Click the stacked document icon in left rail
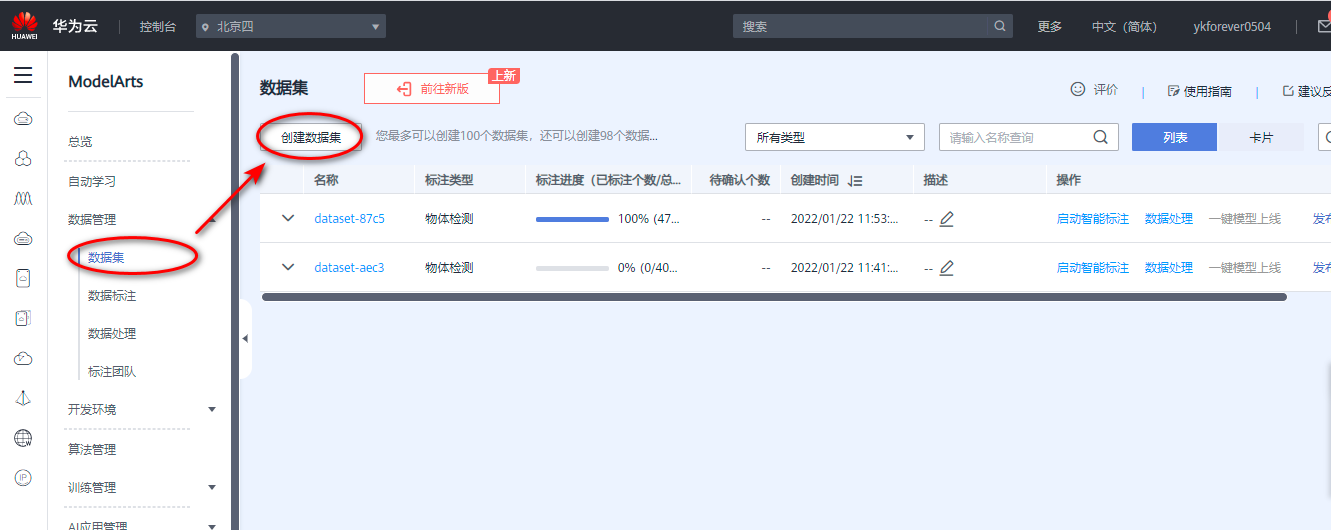Screen dimensions: 1331x530 (x=23, y=318)
